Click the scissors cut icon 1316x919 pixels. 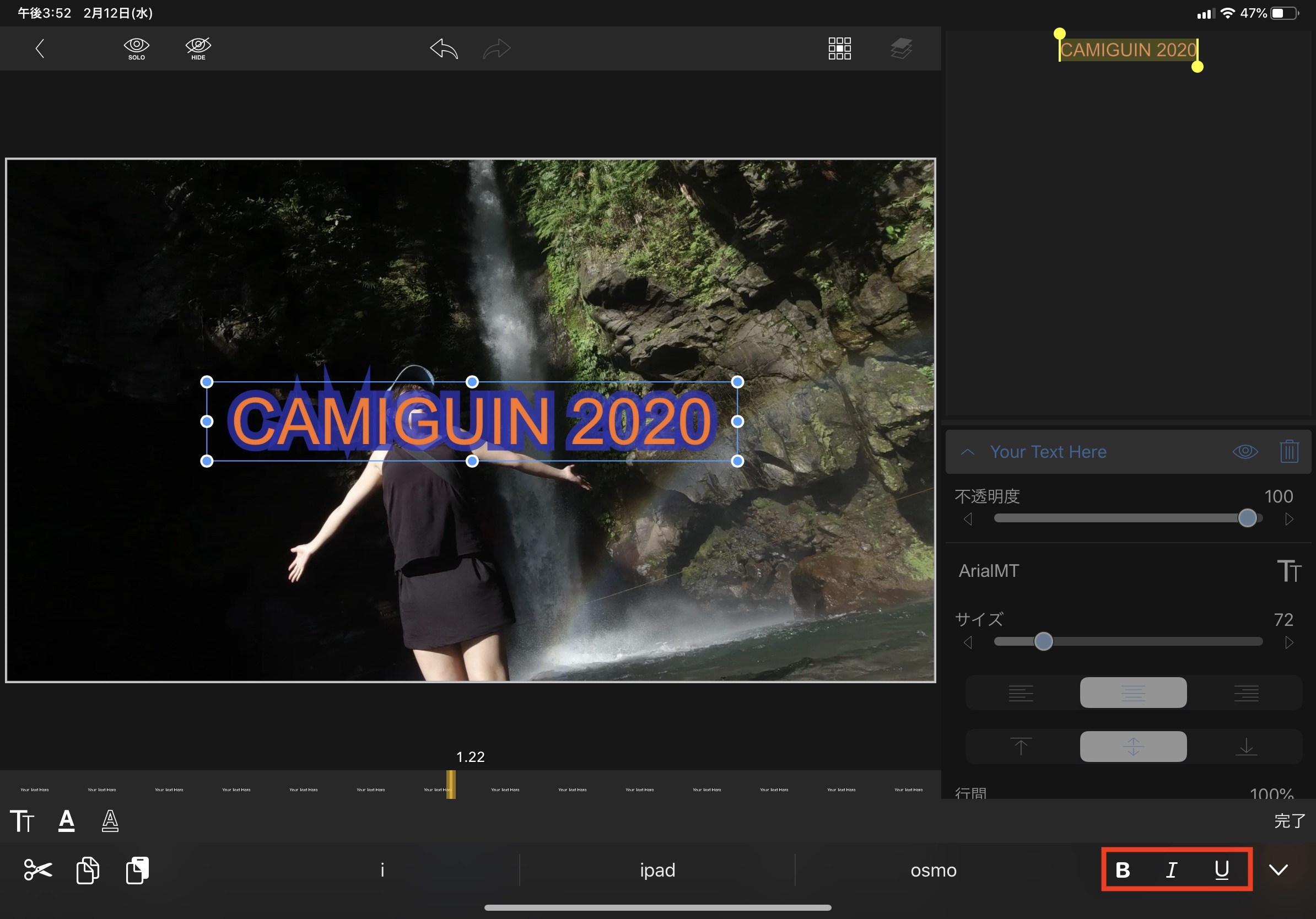coord(38,870)
